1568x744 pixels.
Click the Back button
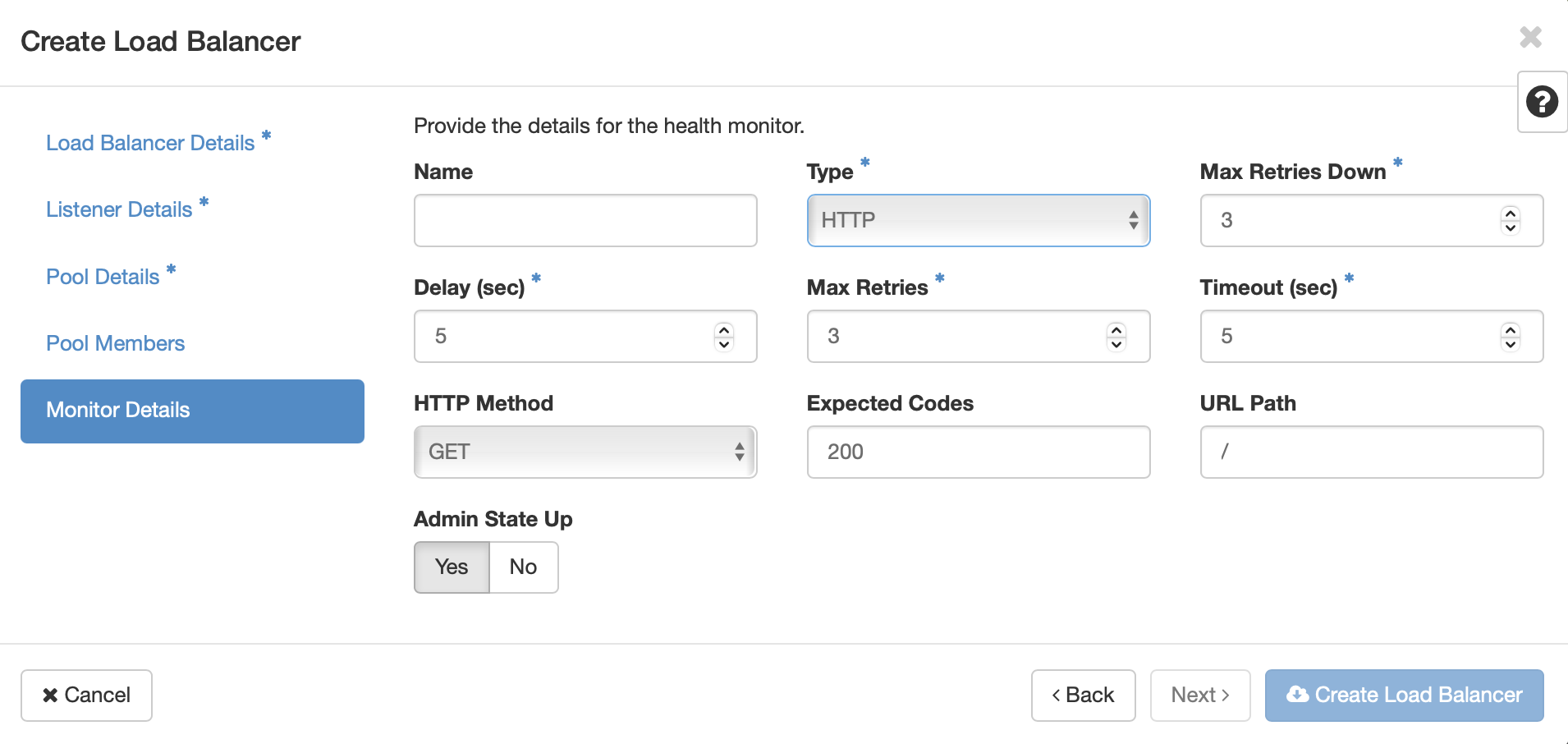1083,696
